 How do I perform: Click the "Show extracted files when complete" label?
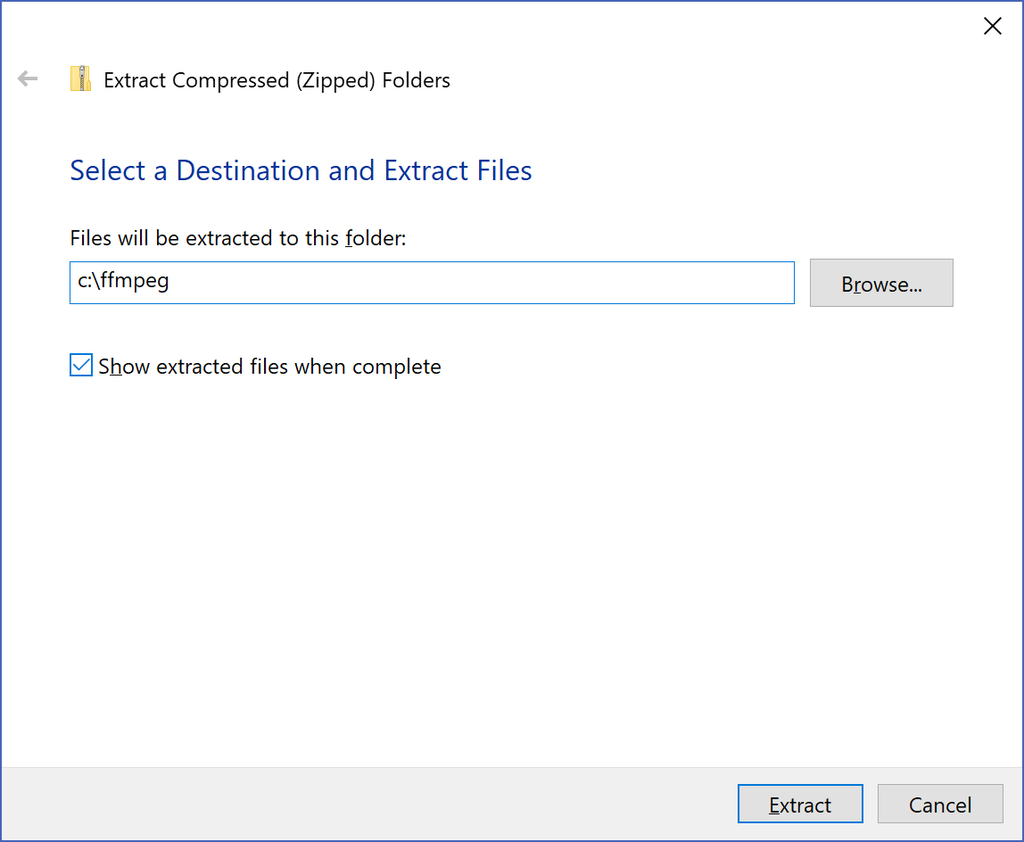point(269,367)
